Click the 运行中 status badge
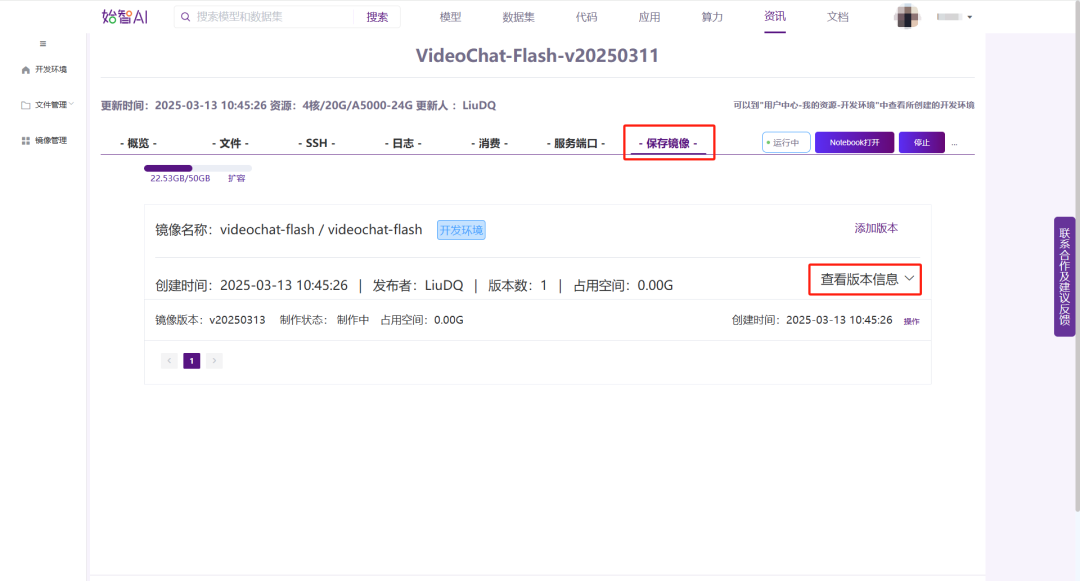The width and height of the screenshot is (1080, 581). (786, 142)
